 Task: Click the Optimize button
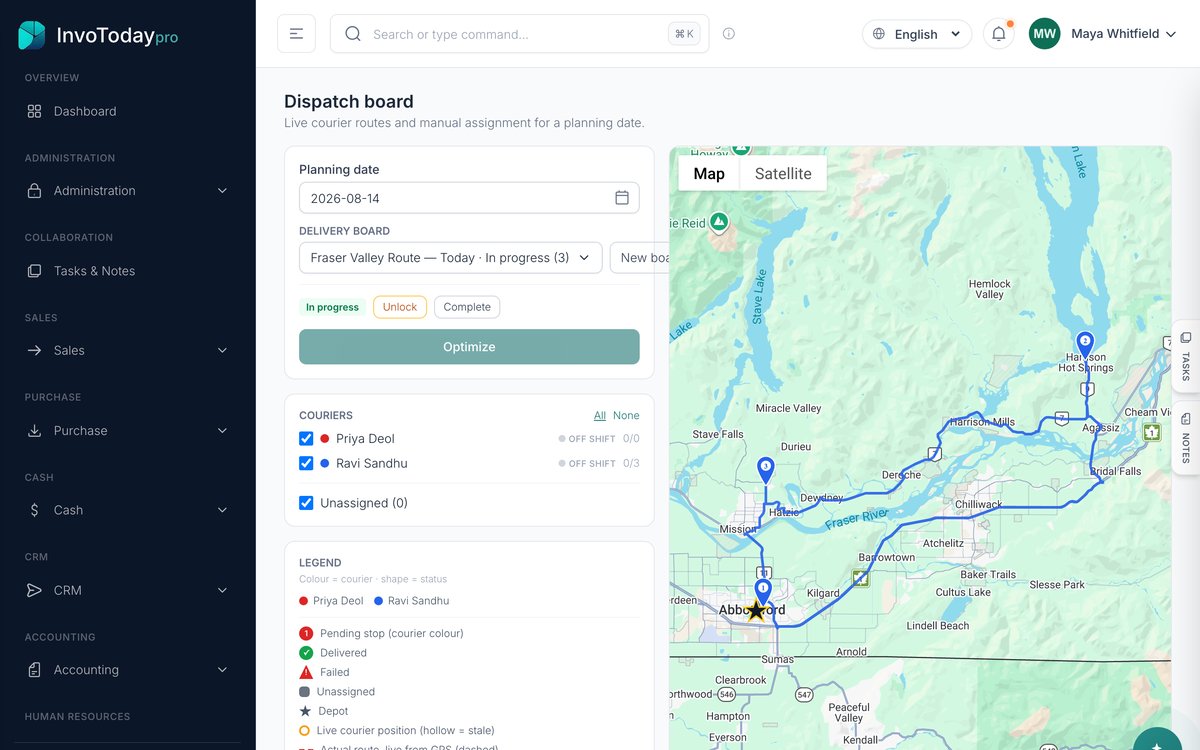click(x=469, y=347)
